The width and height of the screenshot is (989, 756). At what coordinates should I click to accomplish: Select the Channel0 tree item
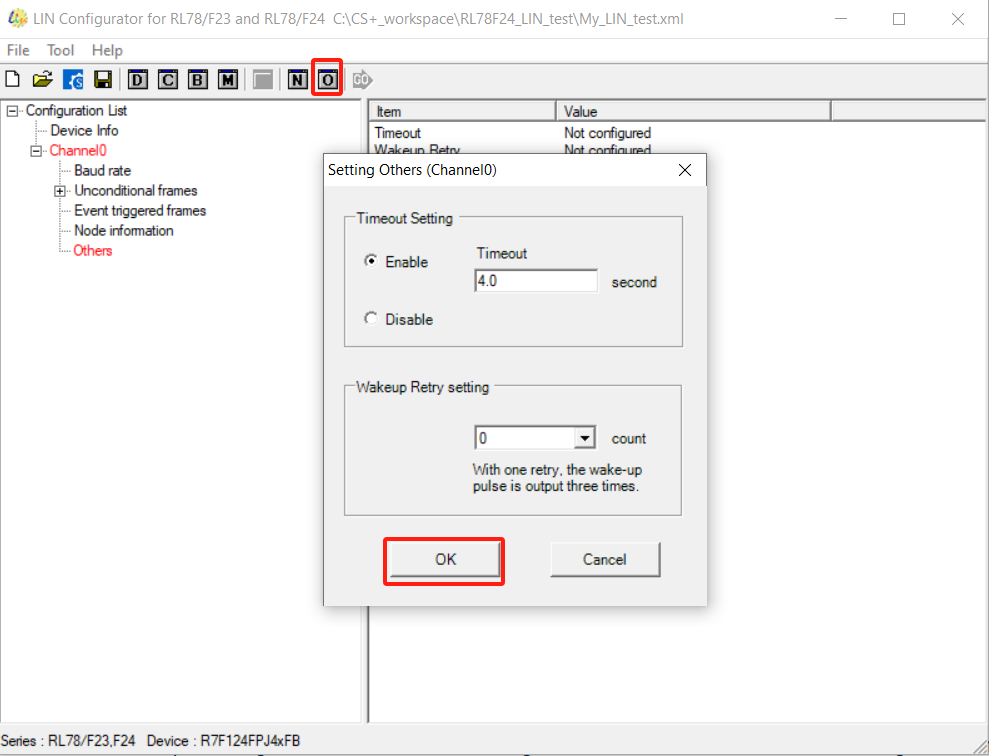pos(78,151)
